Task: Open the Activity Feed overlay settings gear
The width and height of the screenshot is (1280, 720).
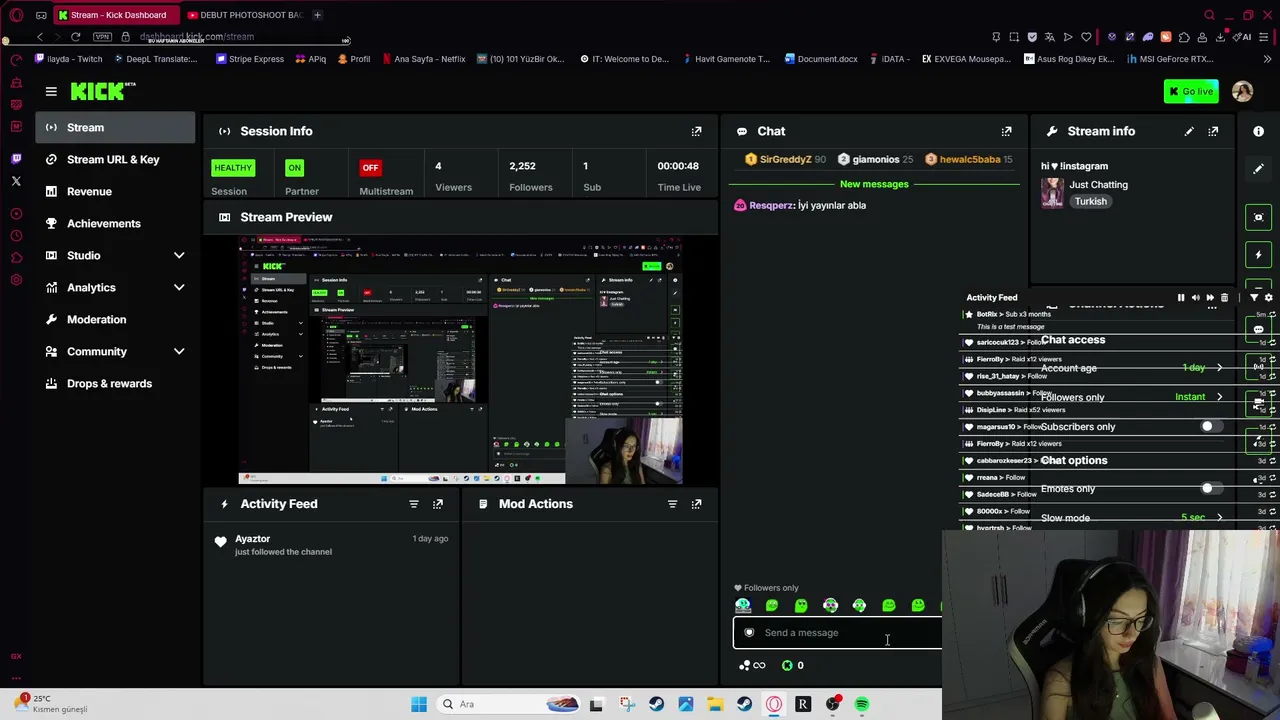Action: click(x=1269, y=298)
